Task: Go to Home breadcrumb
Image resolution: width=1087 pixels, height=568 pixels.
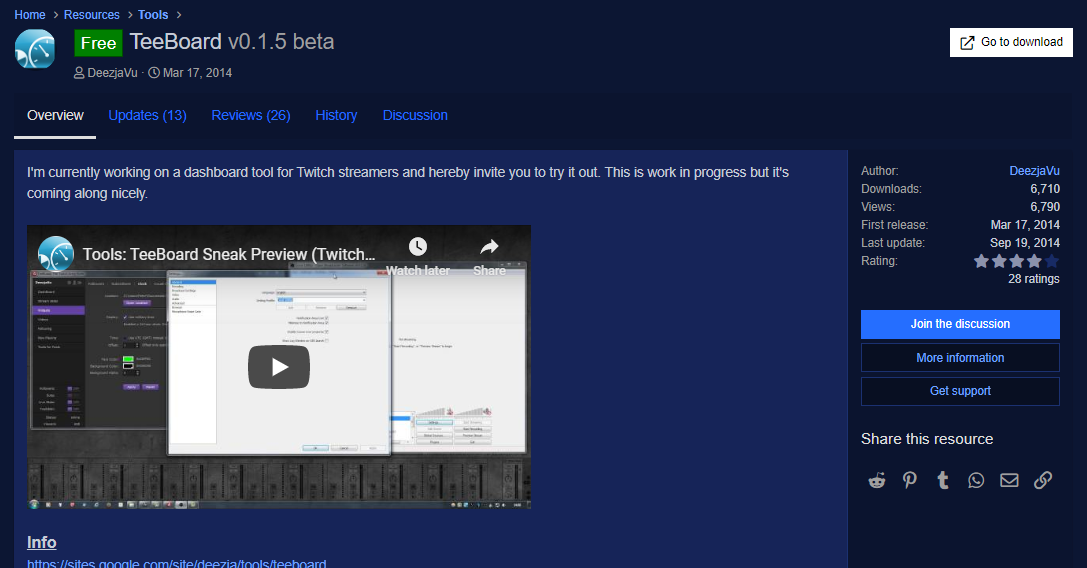Action: click(x=30, y=15)
